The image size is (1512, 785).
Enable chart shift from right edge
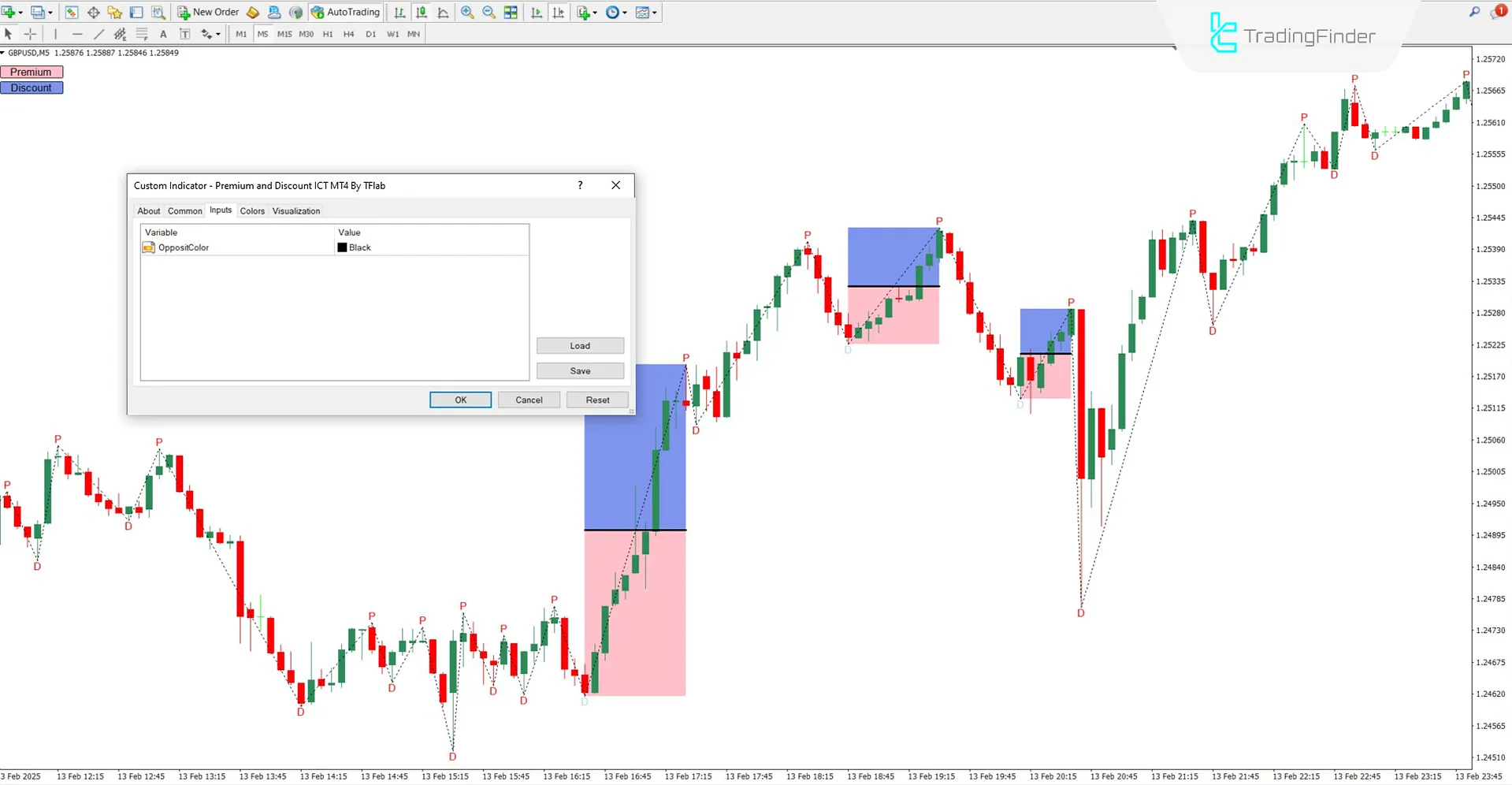click(559, 12)
